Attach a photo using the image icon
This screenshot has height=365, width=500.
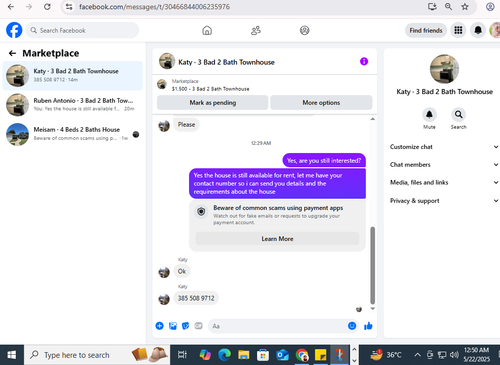pos(173,326)
